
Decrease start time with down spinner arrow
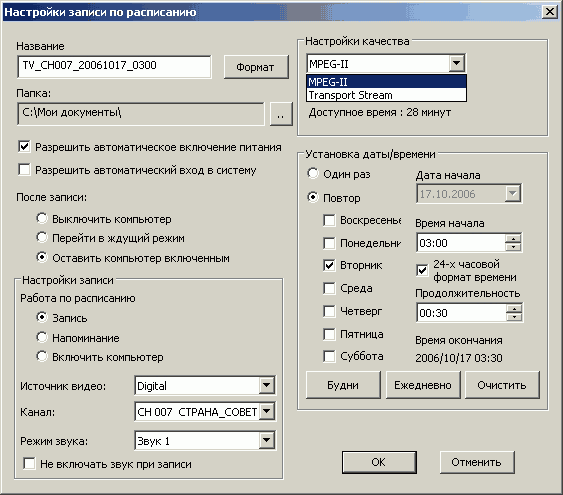click(x=513, y=247)
